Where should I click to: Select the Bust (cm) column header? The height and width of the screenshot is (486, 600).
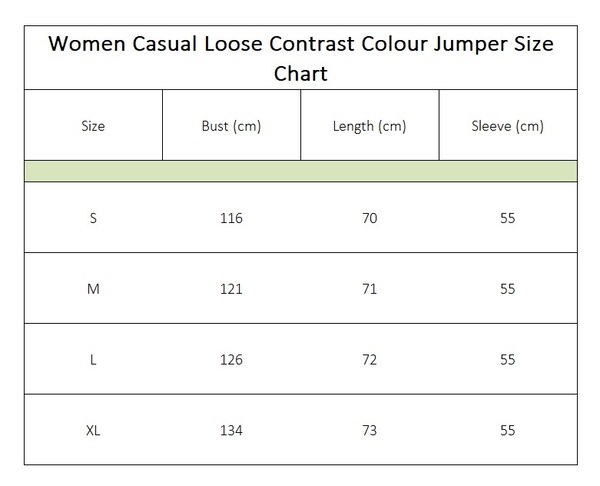click(232, 126)
